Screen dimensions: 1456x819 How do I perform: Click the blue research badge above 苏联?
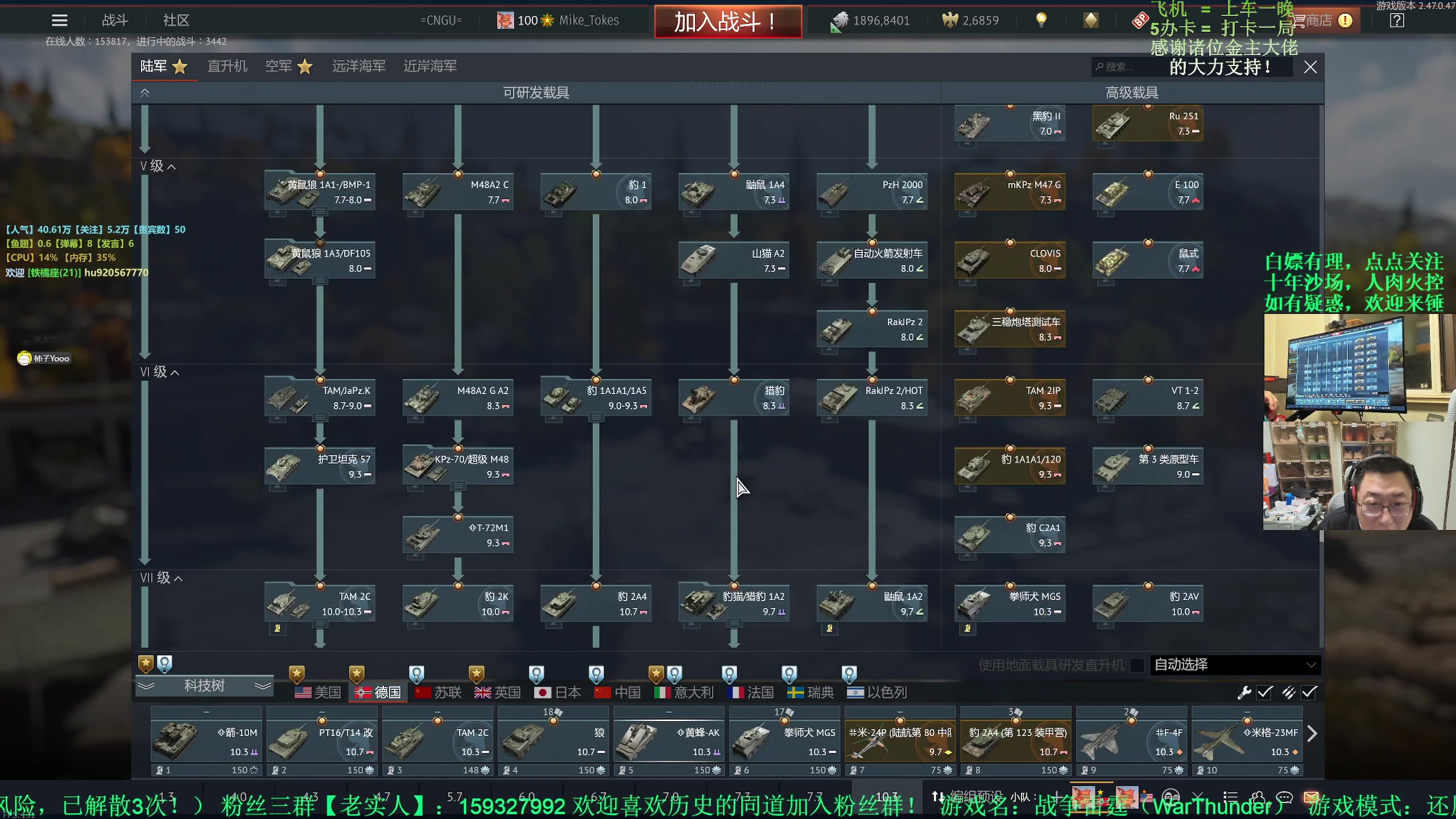coord(416,674)
